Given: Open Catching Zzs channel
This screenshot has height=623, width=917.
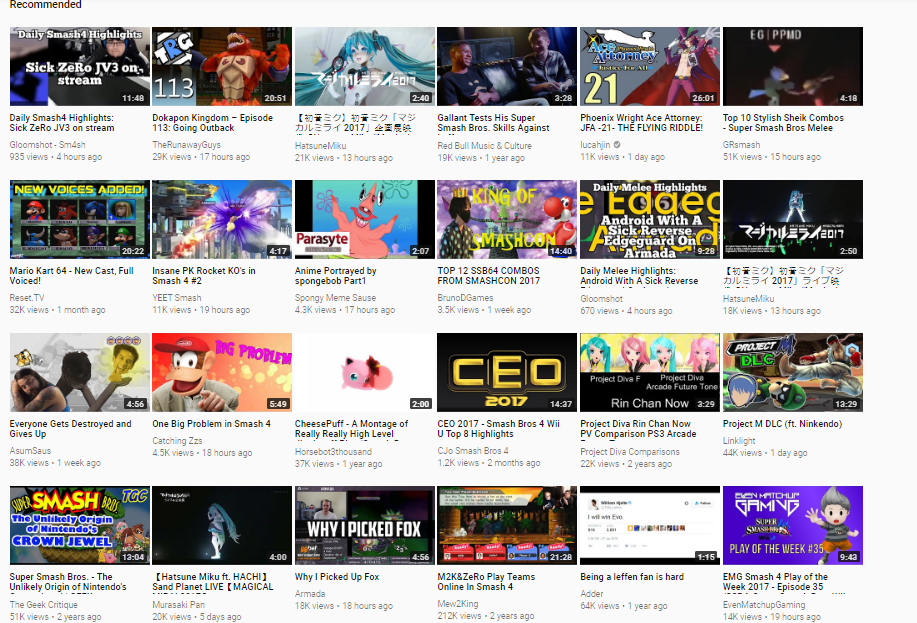Looking at the screenshot, I should (177, 440).
